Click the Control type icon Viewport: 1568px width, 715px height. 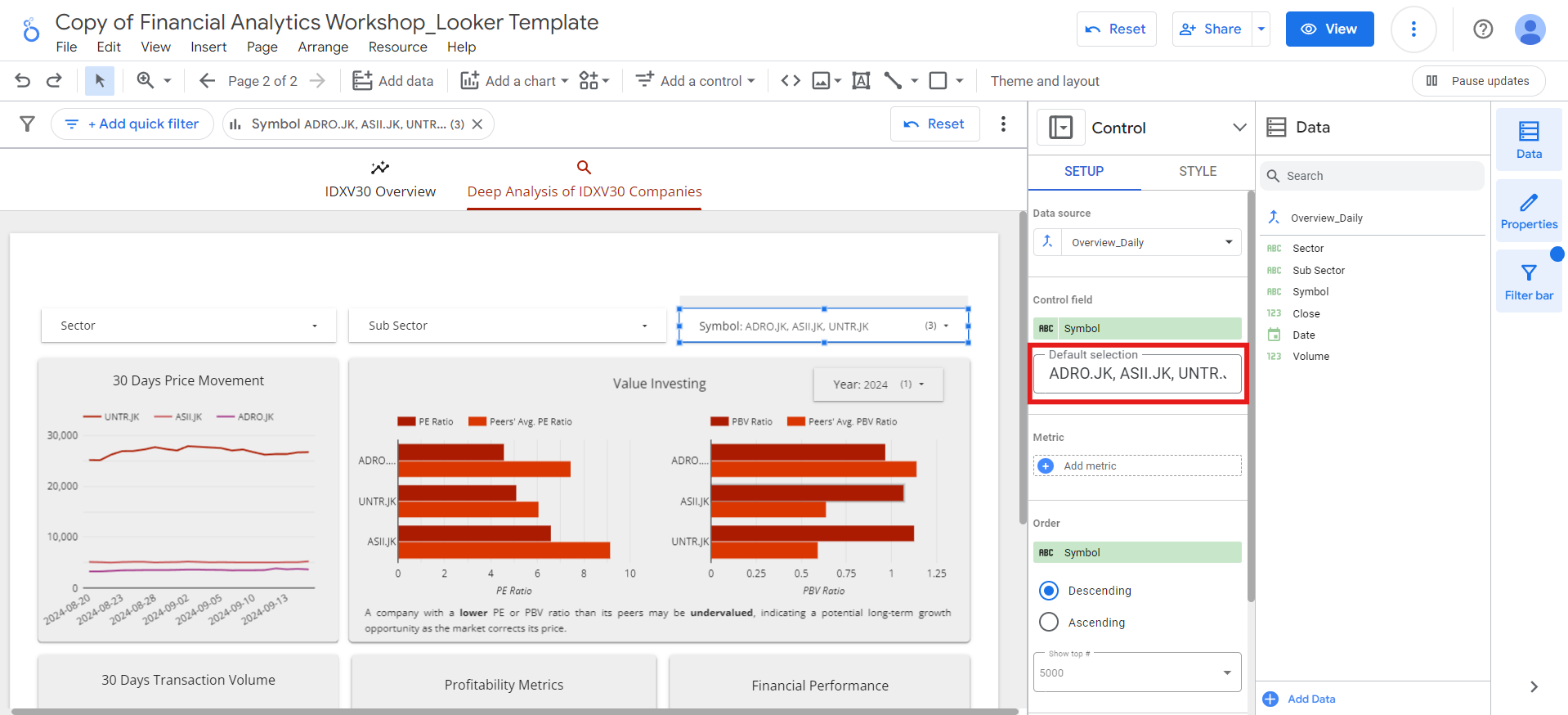pyautogui.click(x=1061, y=128)
